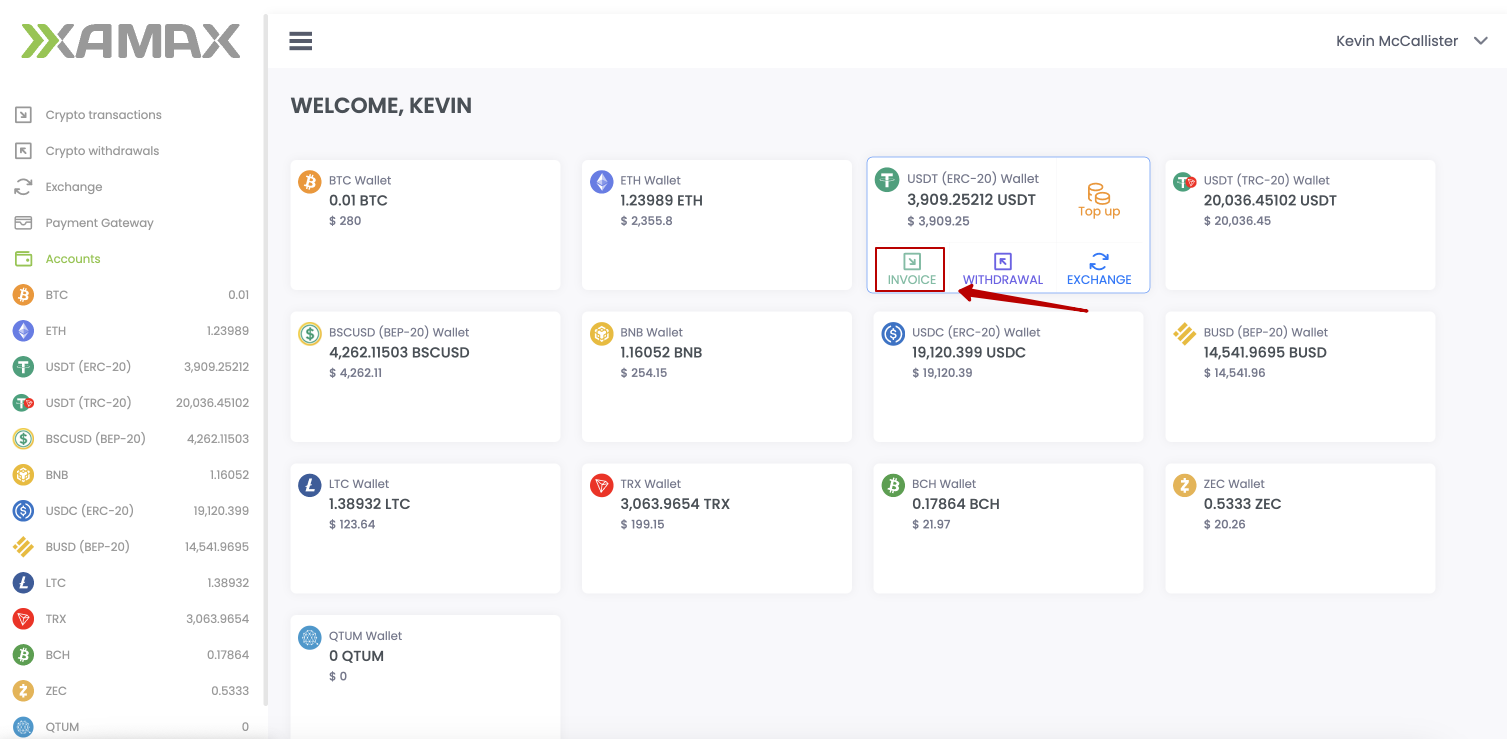Click the TRX coin icon in sidebar

[23, 619]
